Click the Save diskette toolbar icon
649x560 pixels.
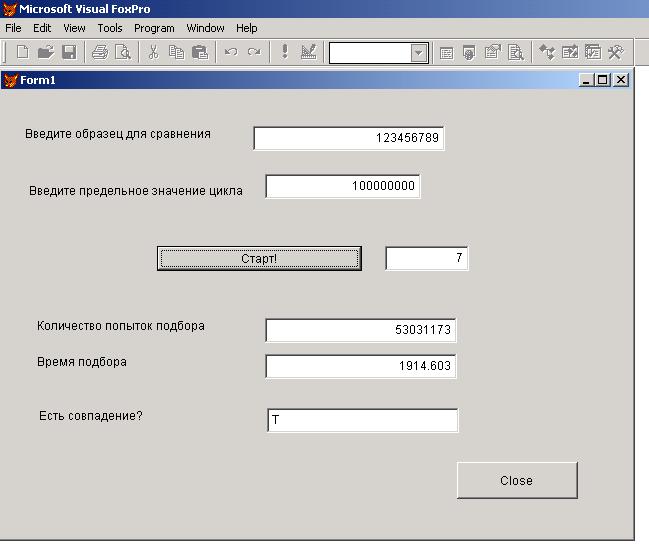coord(69,52)
